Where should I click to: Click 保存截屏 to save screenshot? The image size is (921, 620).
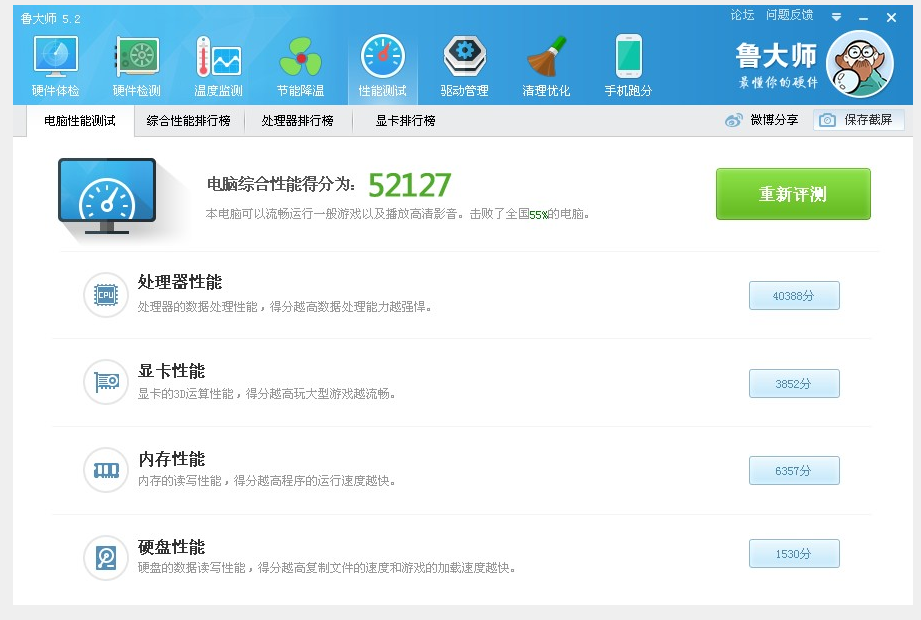click(858, 120)
